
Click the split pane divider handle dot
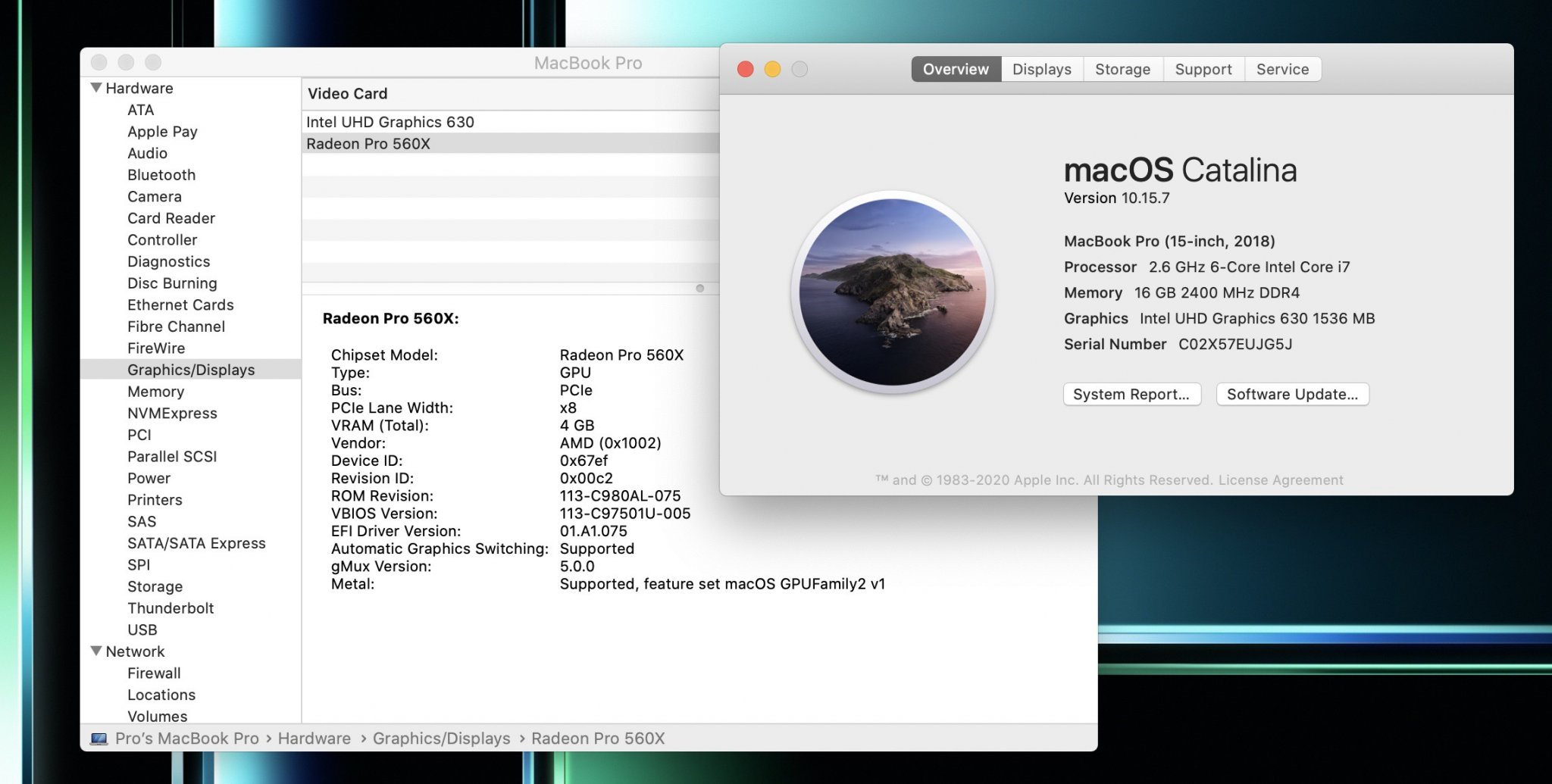[x=699, y=288]
